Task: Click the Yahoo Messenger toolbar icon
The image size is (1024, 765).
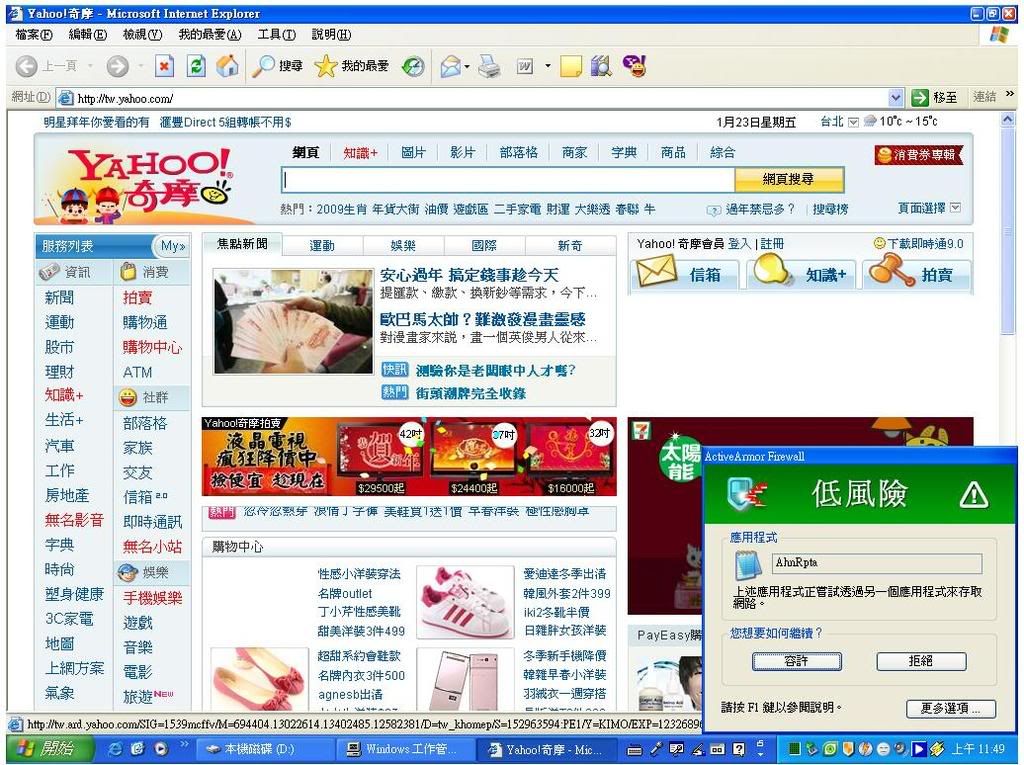Action: [x=633, y=66]
